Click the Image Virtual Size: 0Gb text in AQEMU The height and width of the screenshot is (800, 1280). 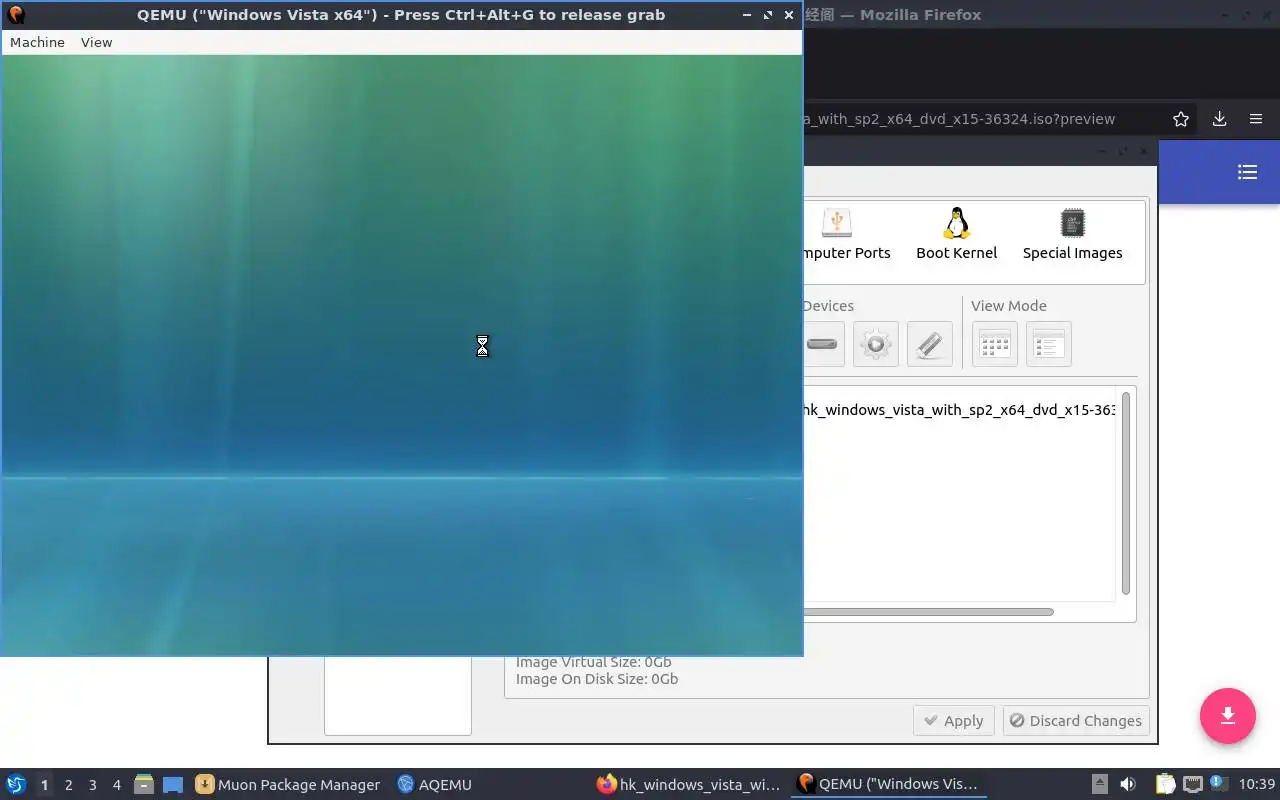coord(594,662)
